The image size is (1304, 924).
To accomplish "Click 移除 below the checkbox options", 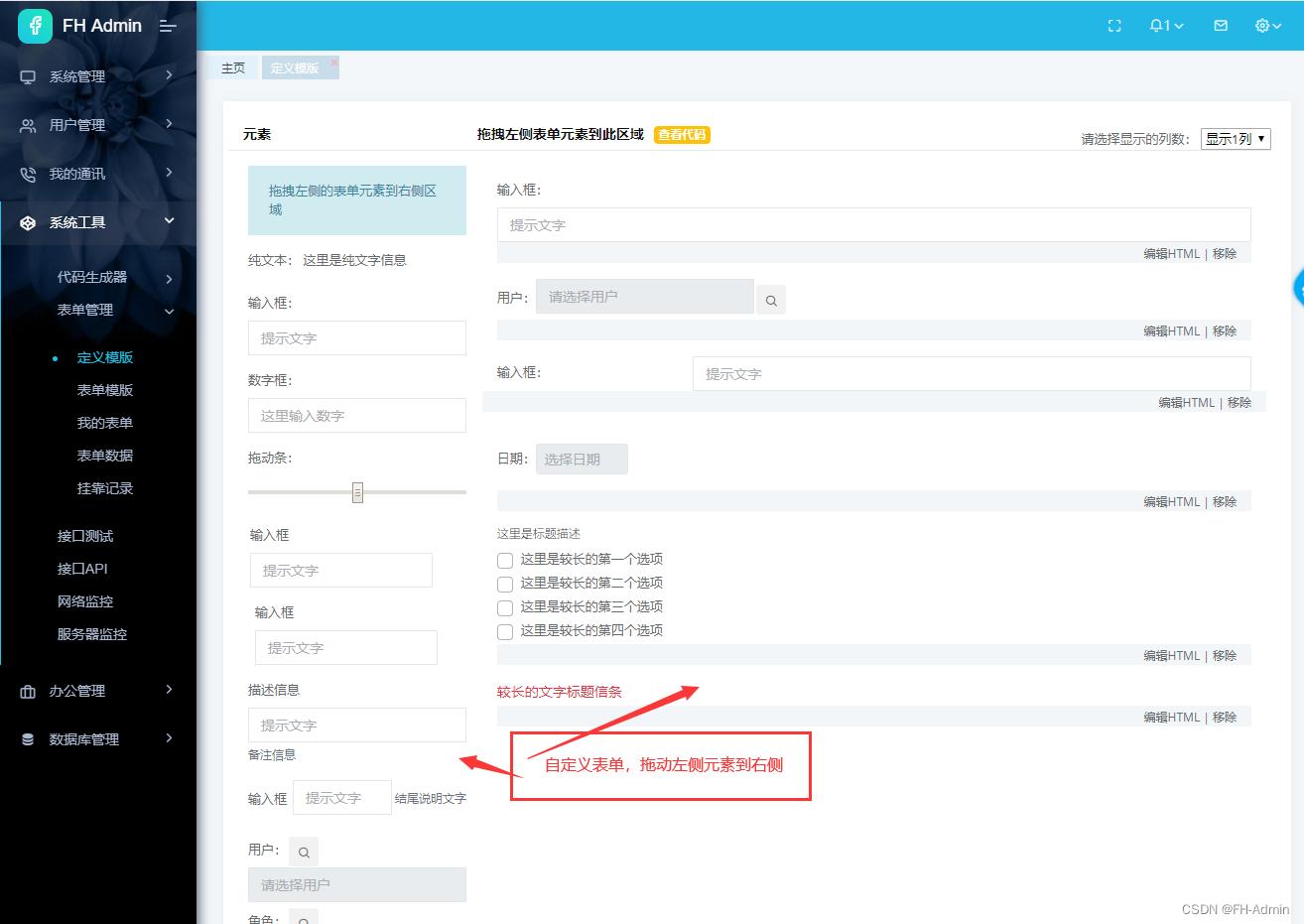I will point(1225,656).
